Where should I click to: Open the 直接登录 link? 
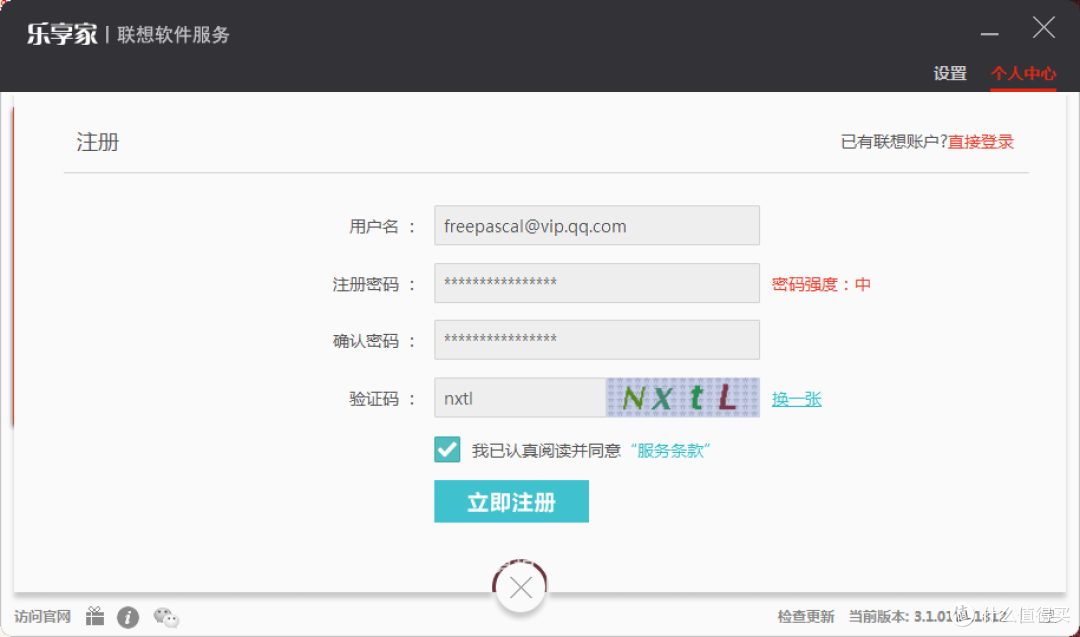pyautogui.click(x=981, y=142)
